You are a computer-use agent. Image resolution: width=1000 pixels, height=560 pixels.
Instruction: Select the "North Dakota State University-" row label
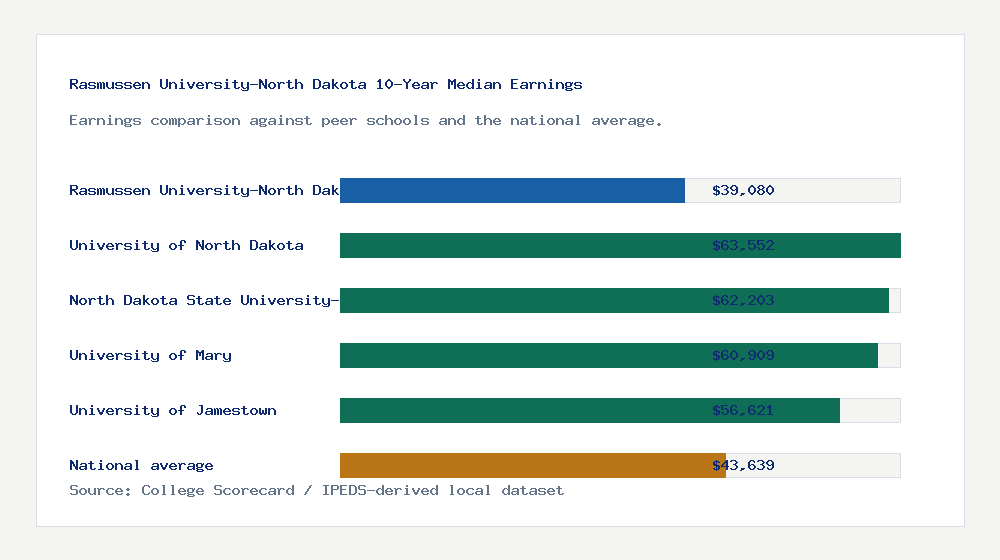[204, 300]
